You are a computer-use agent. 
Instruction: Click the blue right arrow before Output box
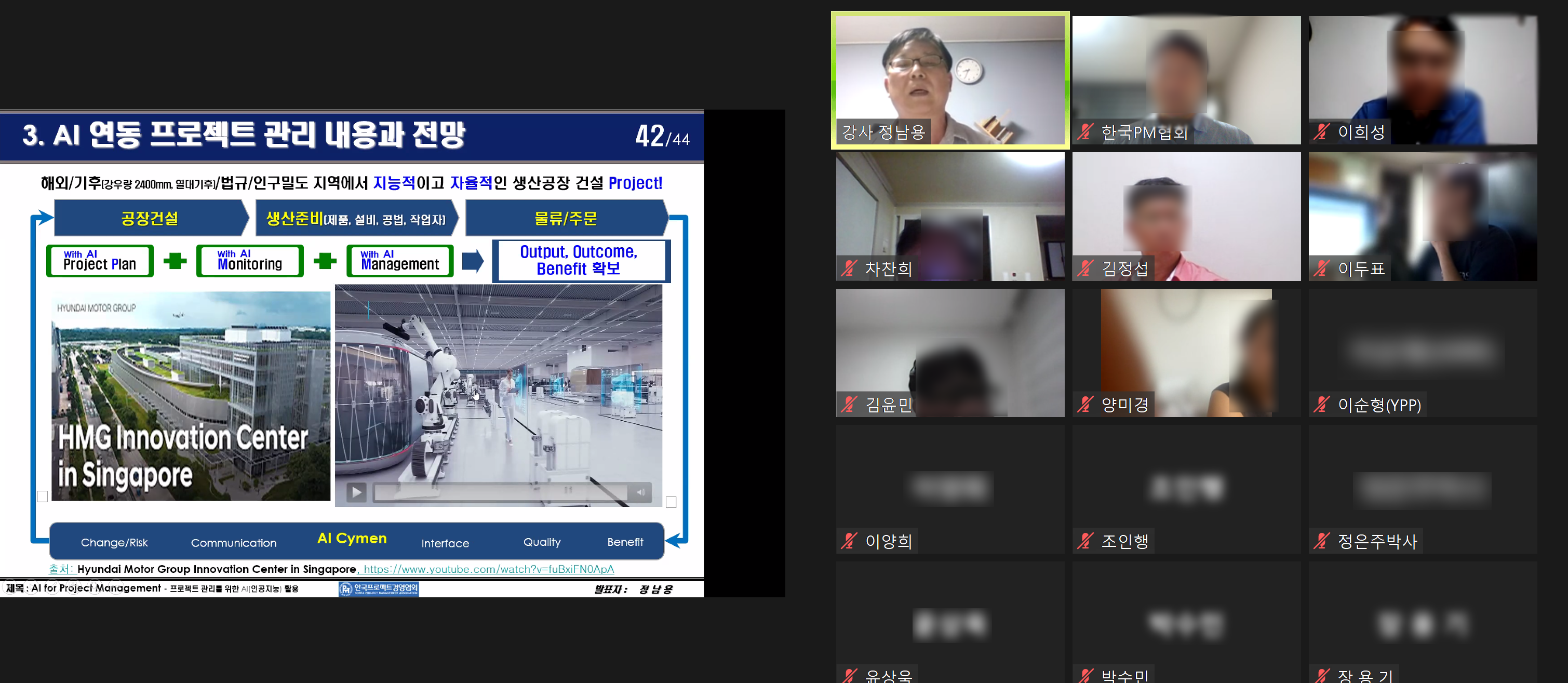pos(473,261)
